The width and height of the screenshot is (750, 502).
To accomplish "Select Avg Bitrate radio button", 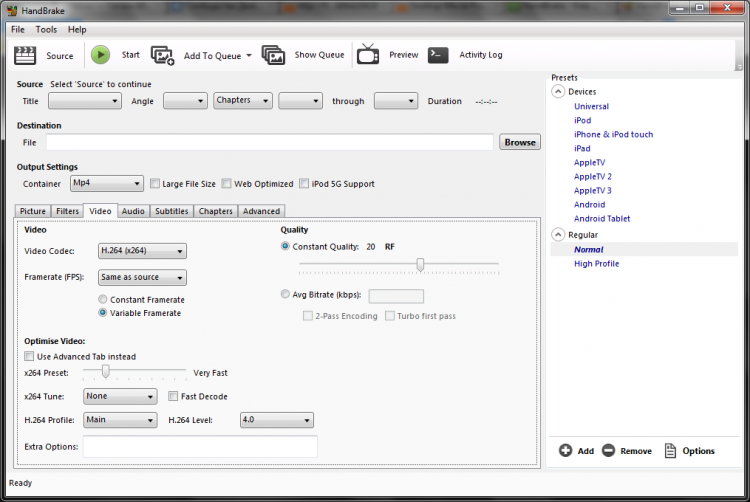I will coord(285,294).
